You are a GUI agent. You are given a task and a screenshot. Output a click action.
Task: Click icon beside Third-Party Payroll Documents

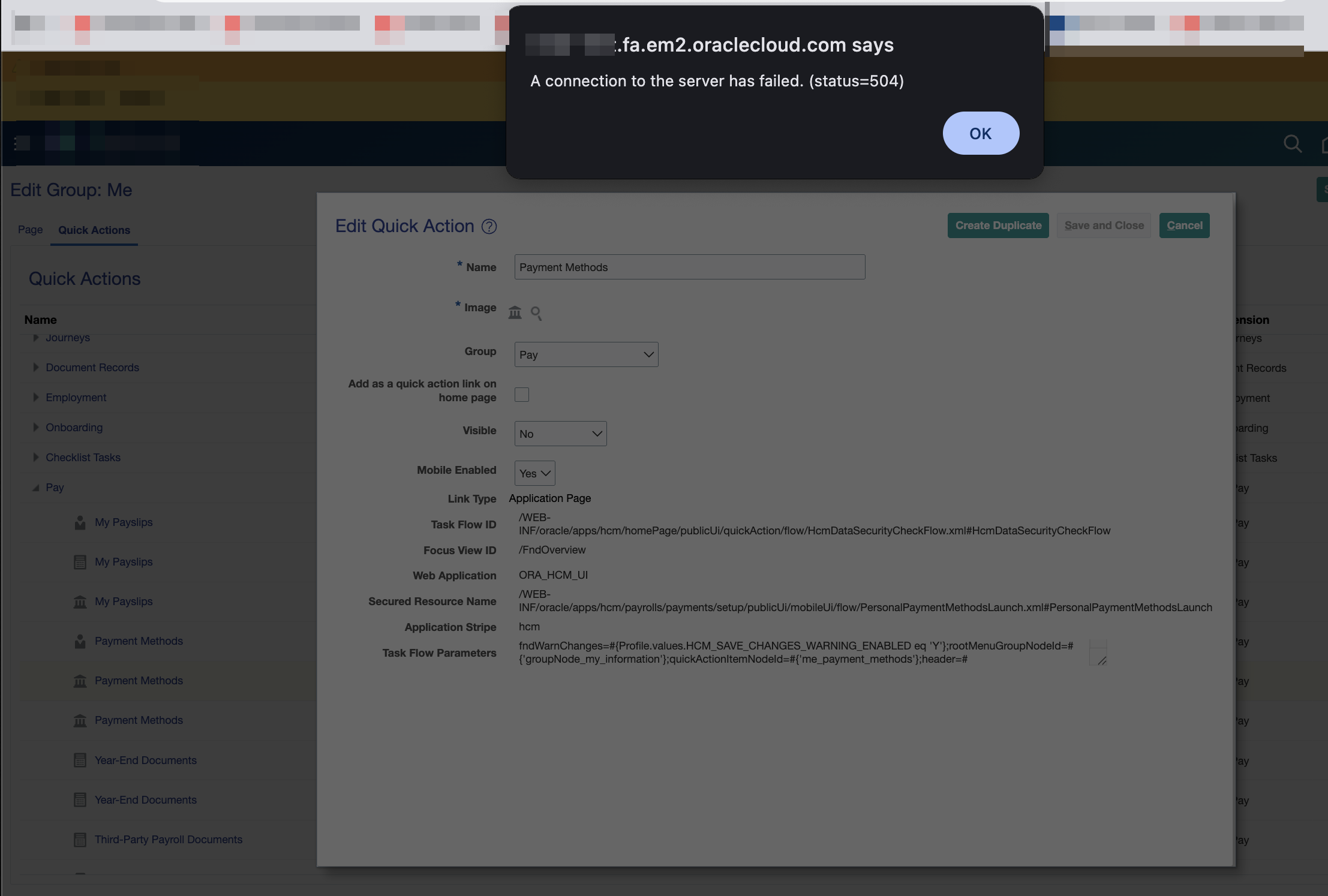(80, 840)
